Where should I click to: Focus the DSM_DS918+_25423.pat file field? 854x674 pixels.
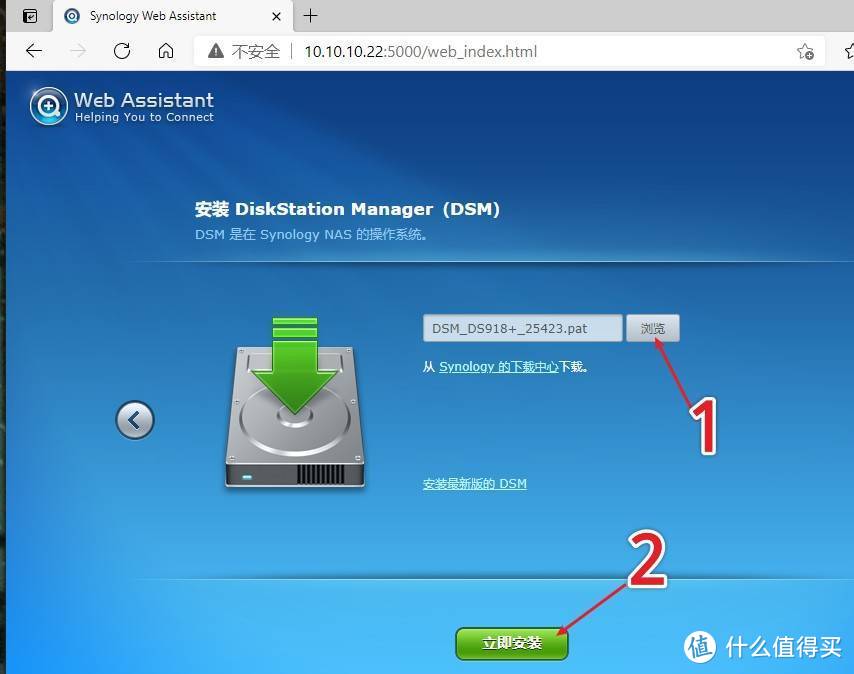(x=522, y=328)
